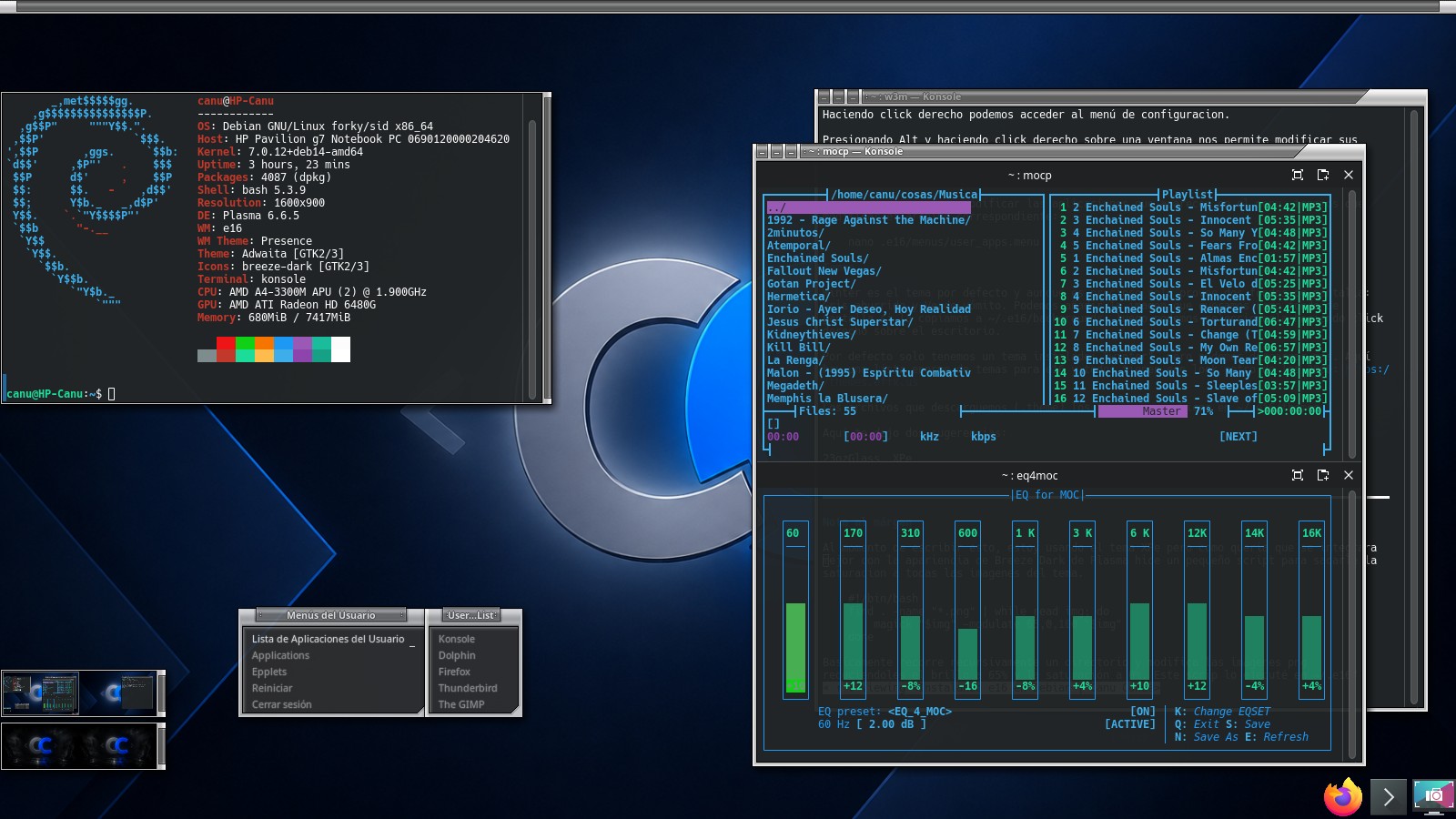Close the eq4moc split view with its X icon

coord(1349,475)
